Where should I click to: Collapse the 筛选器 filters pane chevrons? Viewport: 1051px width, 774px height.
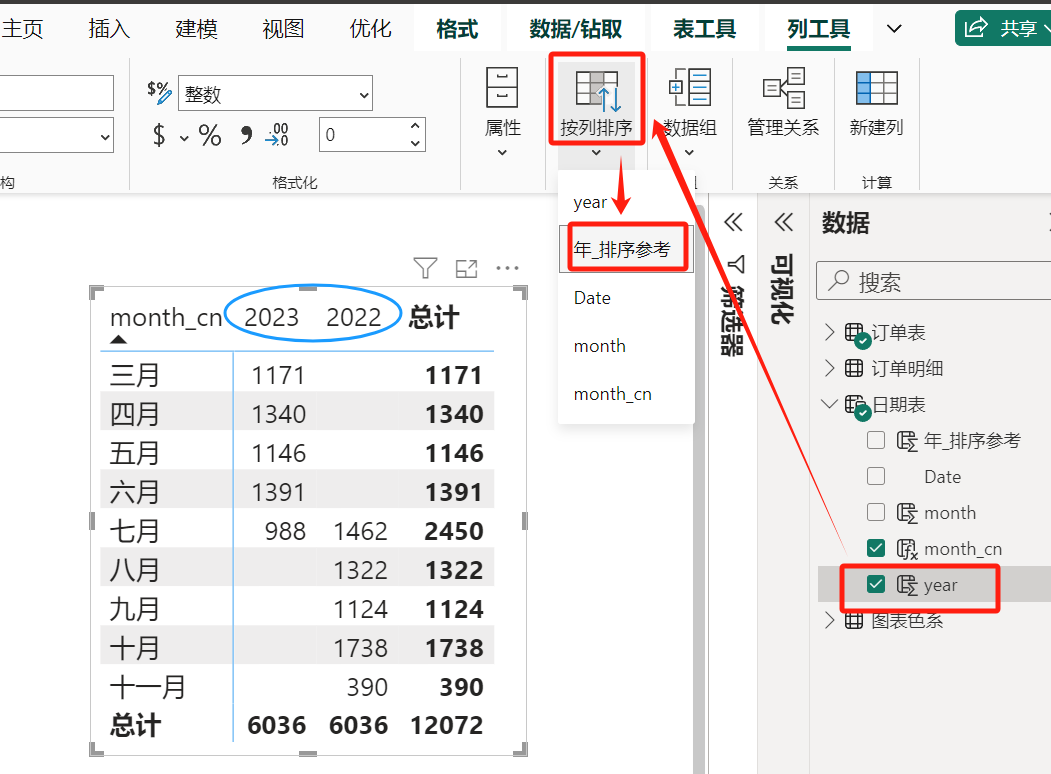733,222
